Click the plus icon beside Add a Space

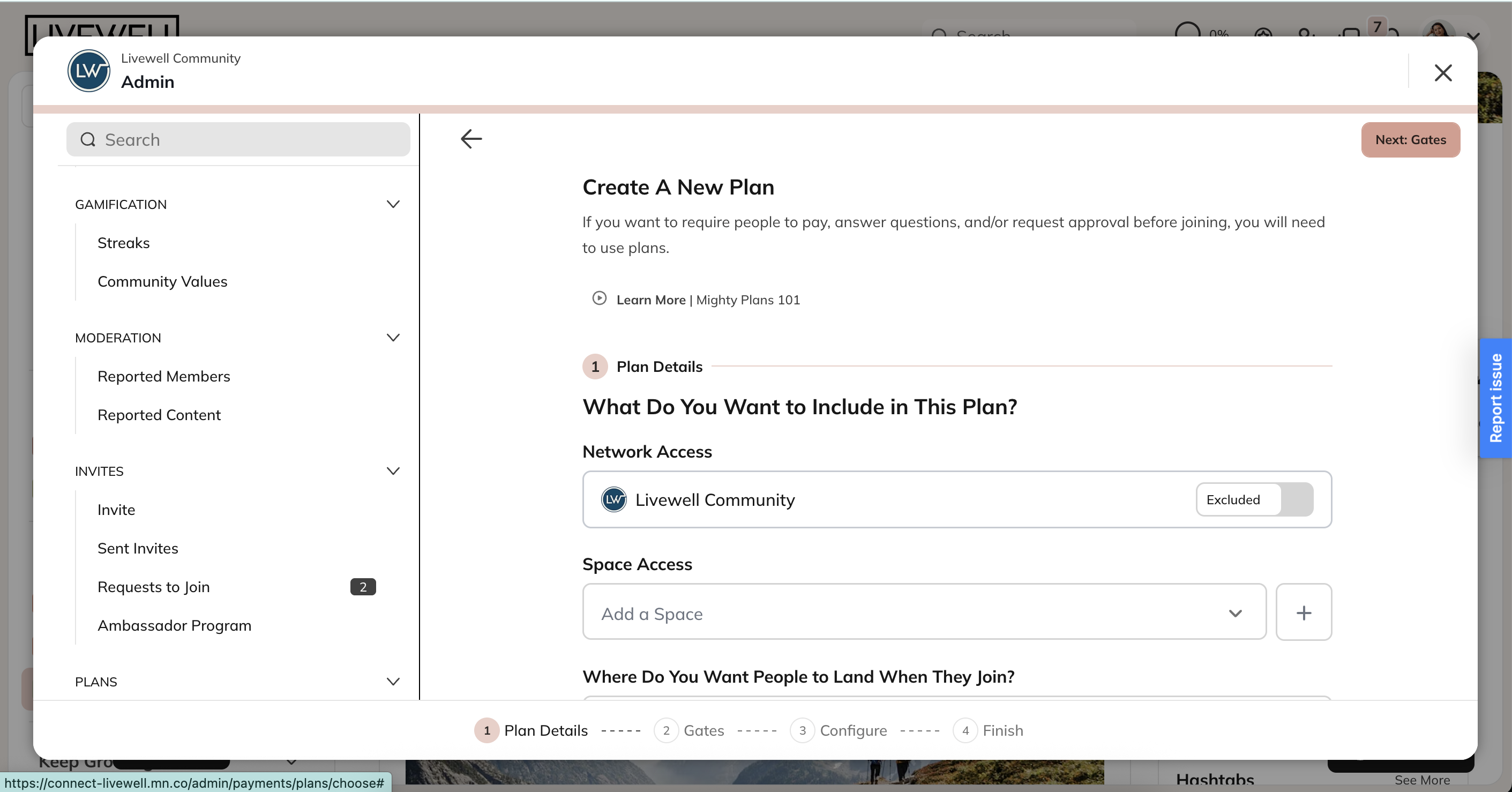(x=1304, y=612)
